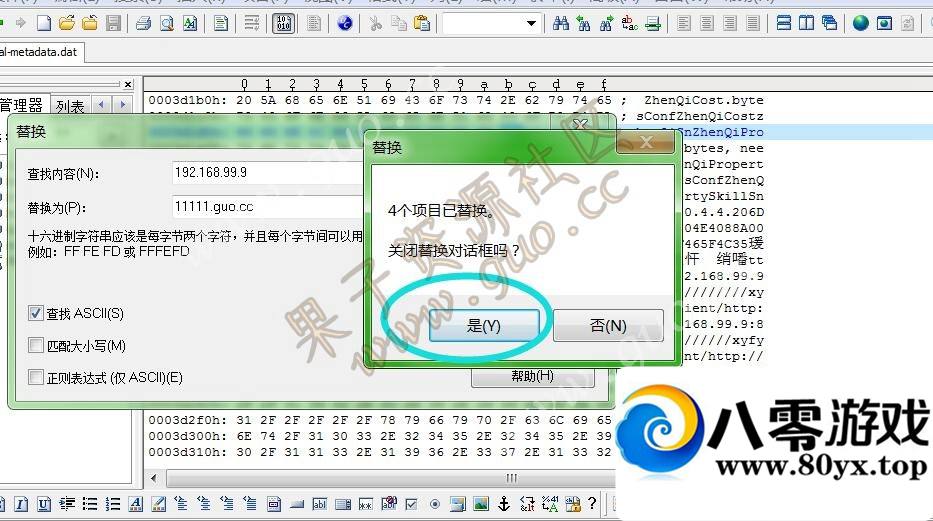Click the panel tabs right arrow

click(x=123, y=105)
